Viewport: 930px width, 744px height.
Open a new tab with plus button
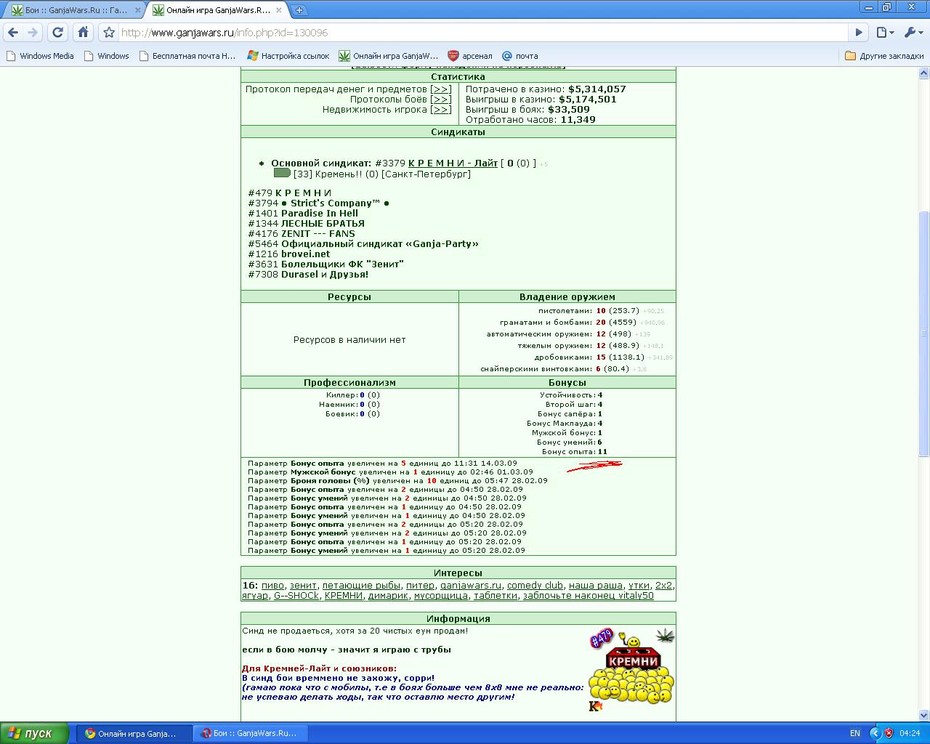click(300, 10)
